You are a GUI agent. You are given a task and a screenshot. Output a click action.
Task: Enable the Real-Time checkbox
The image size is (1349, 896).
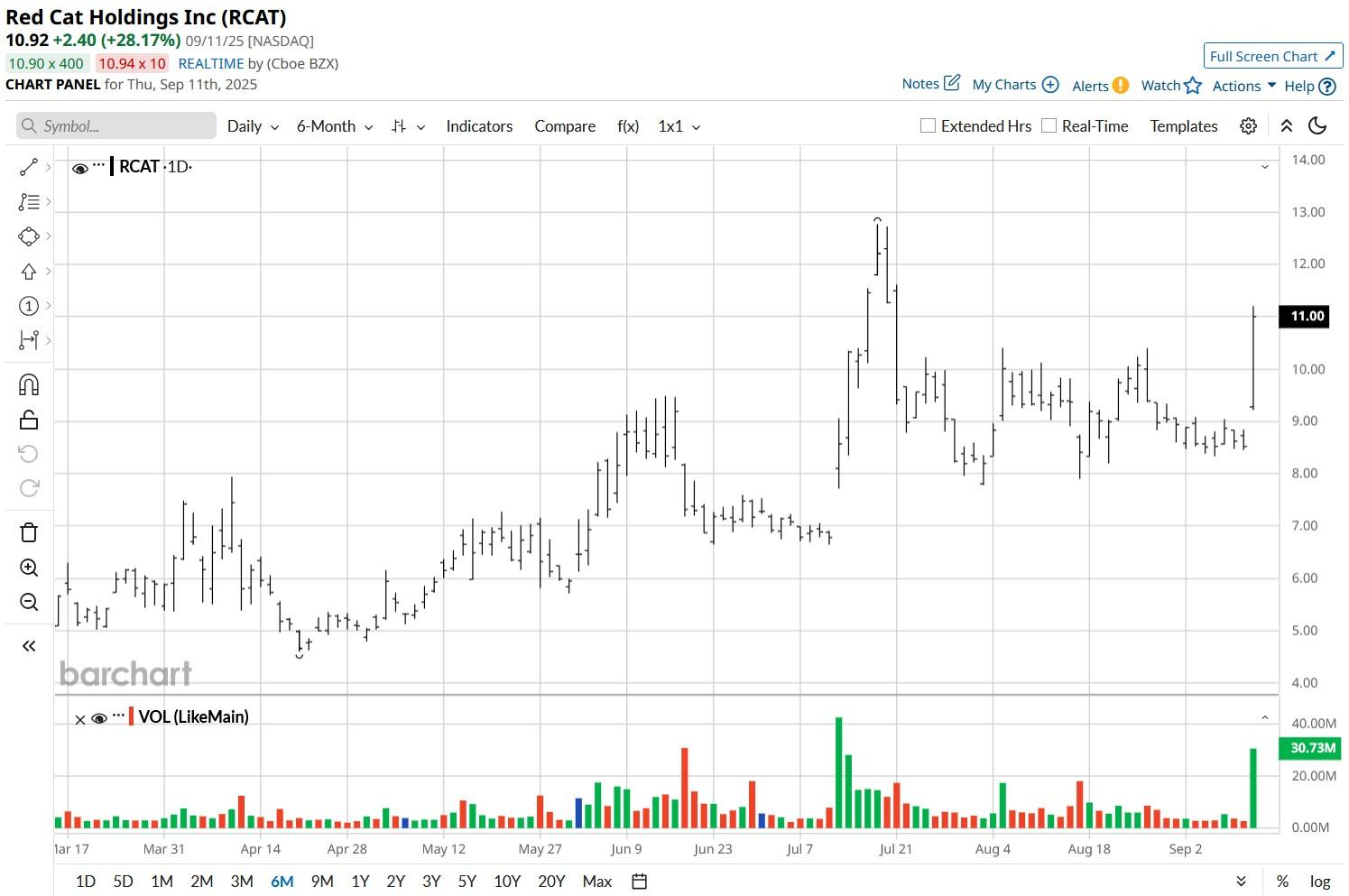(x=1049, y=125)
